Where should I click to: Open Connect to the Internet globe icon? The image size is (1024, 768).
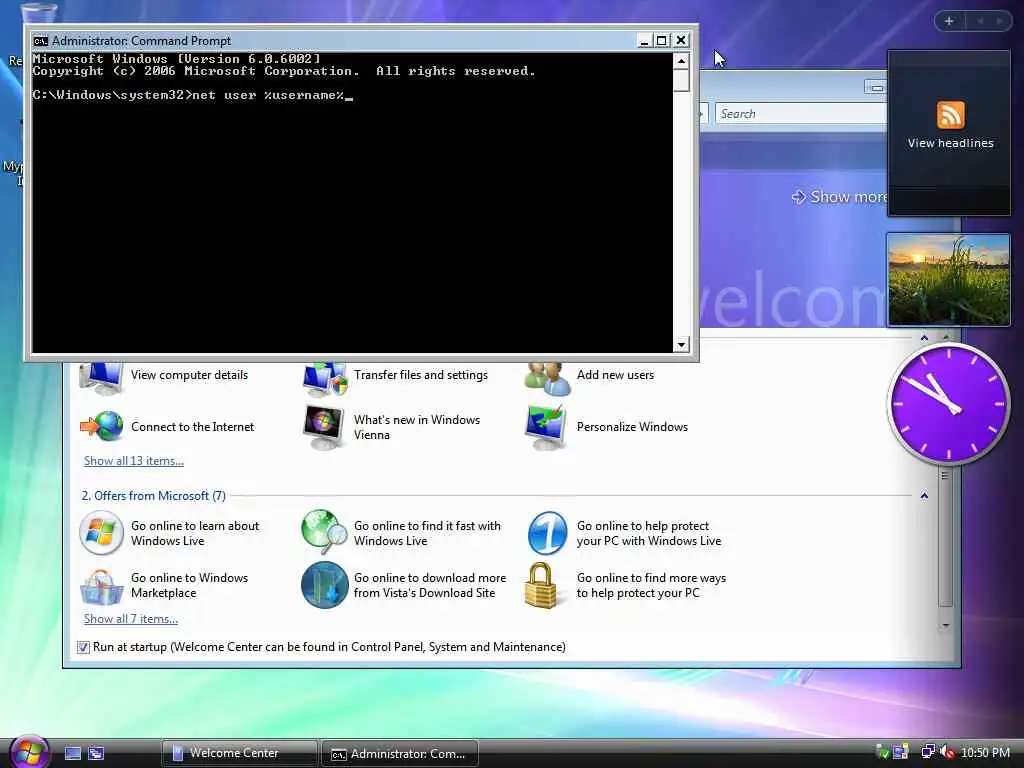click(x=101, y=426)
